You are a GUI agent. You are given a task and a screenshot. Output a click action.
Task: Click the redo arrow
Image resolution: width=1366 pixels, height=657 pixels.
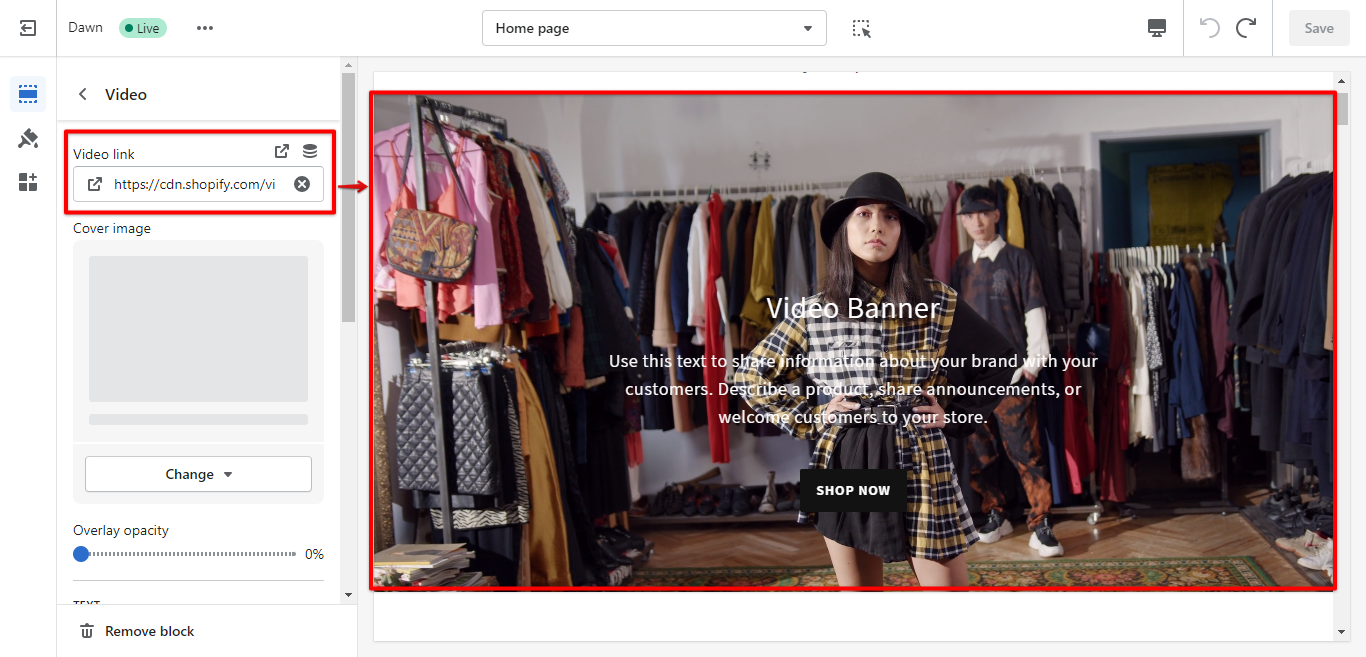click(x=1246, y=28)
